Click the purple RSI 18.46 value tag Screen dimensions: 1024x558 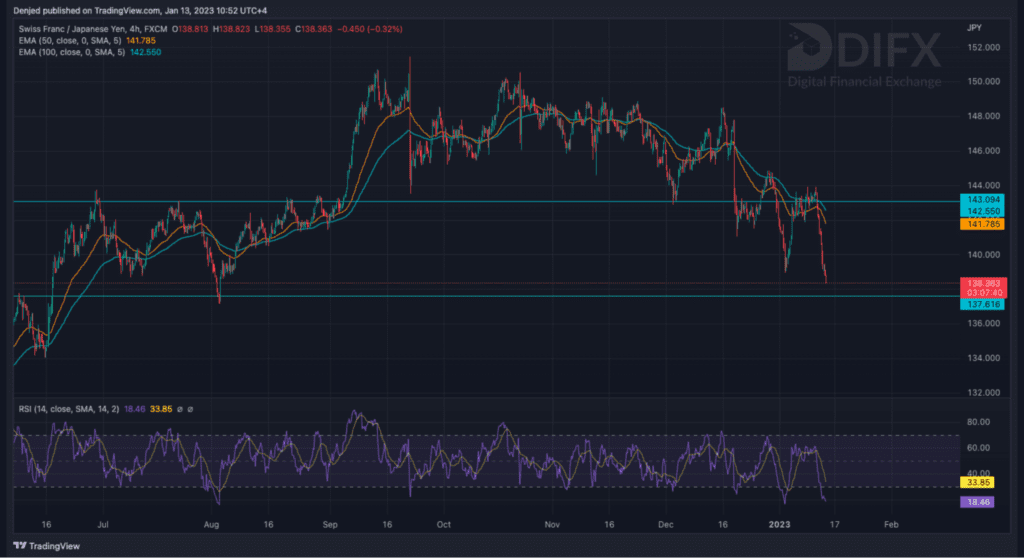click(x=975, y=501)
